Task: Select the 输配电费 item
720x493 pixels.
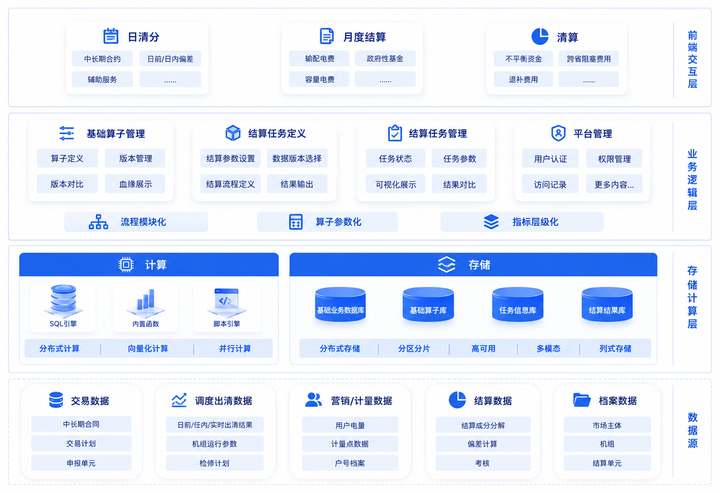Action: pos(320,59)
